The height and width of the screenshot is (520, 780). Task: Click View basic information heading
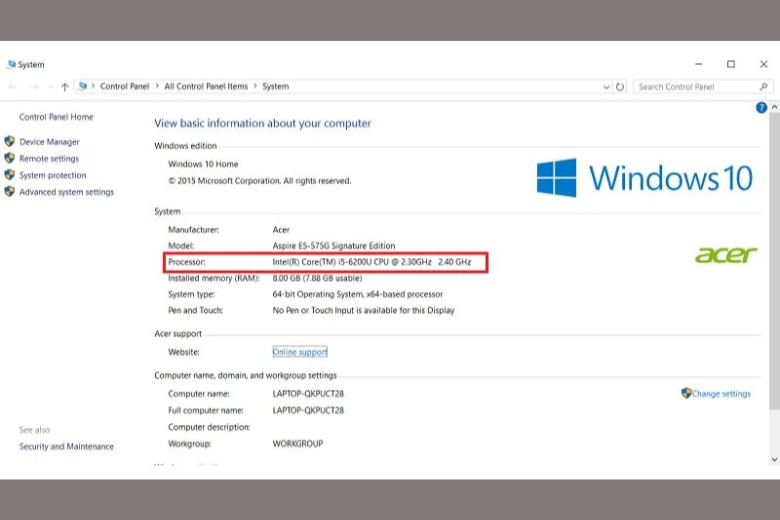click(x=263, y=123)
